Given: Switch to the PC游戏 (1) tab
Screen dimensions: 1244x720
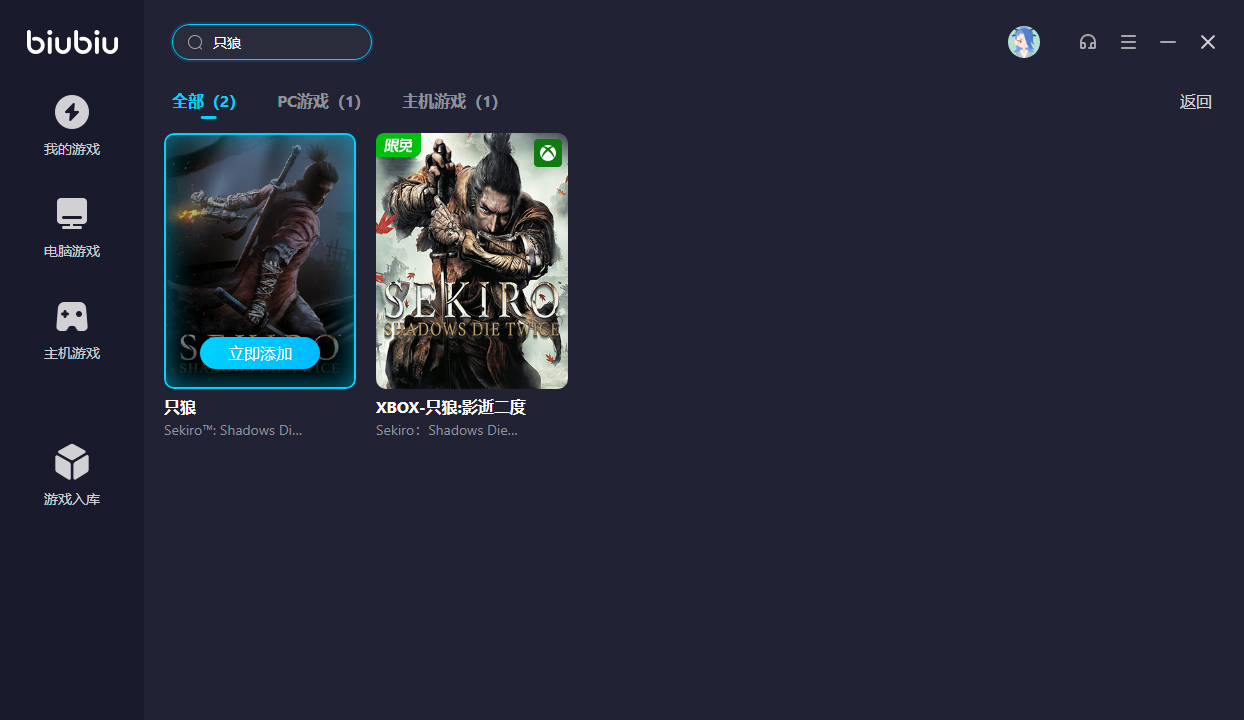Looking at the screenshot, I should (x=319, y=102).
